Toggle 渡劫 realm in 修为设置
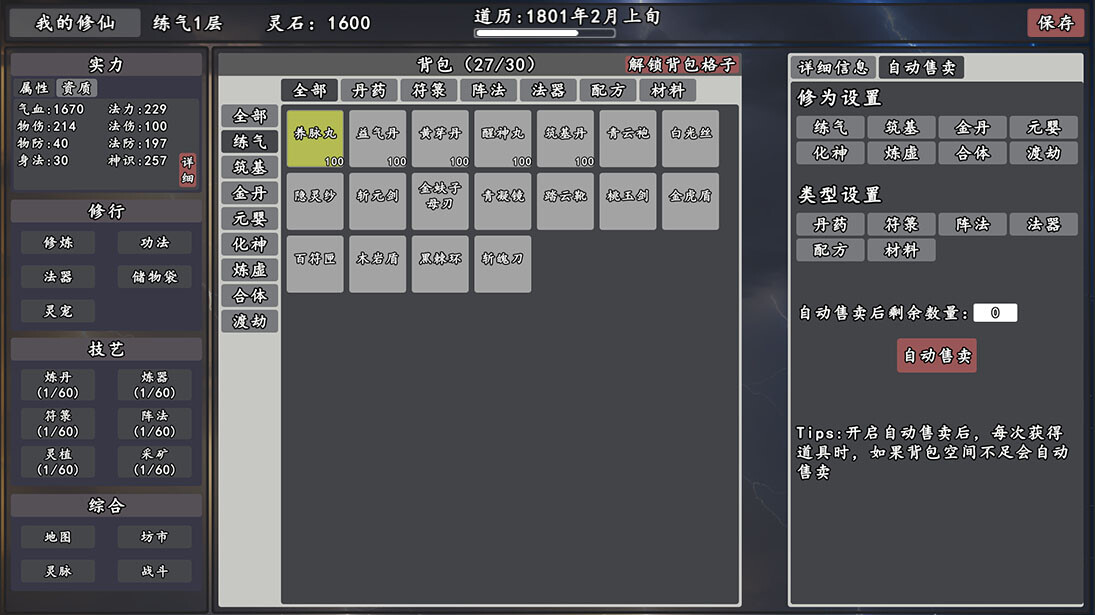Screen dimensions: 1095x615 (x=1043, y=153)
